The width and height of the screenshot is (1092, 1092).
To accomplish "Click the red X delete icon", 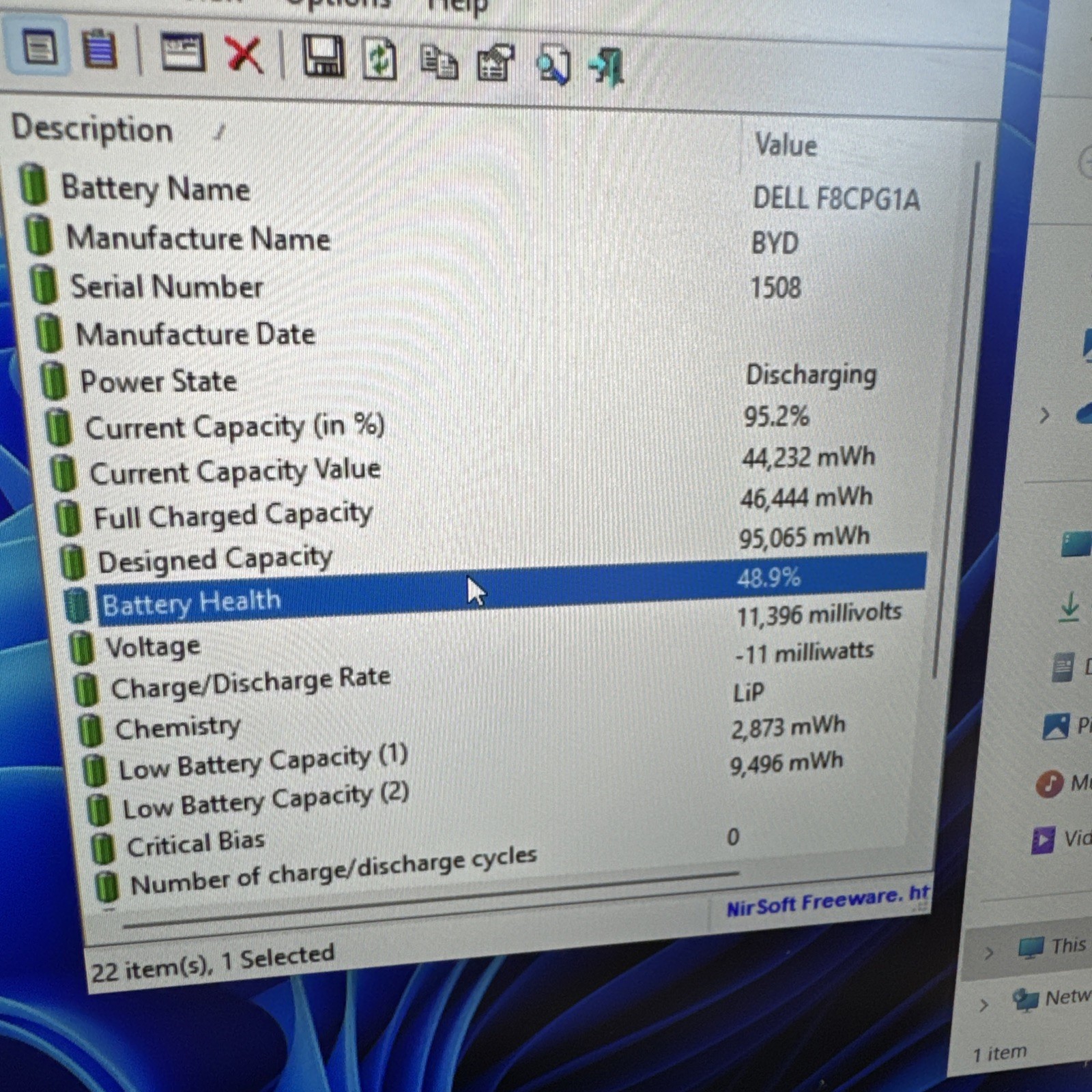I will (244, 55).
